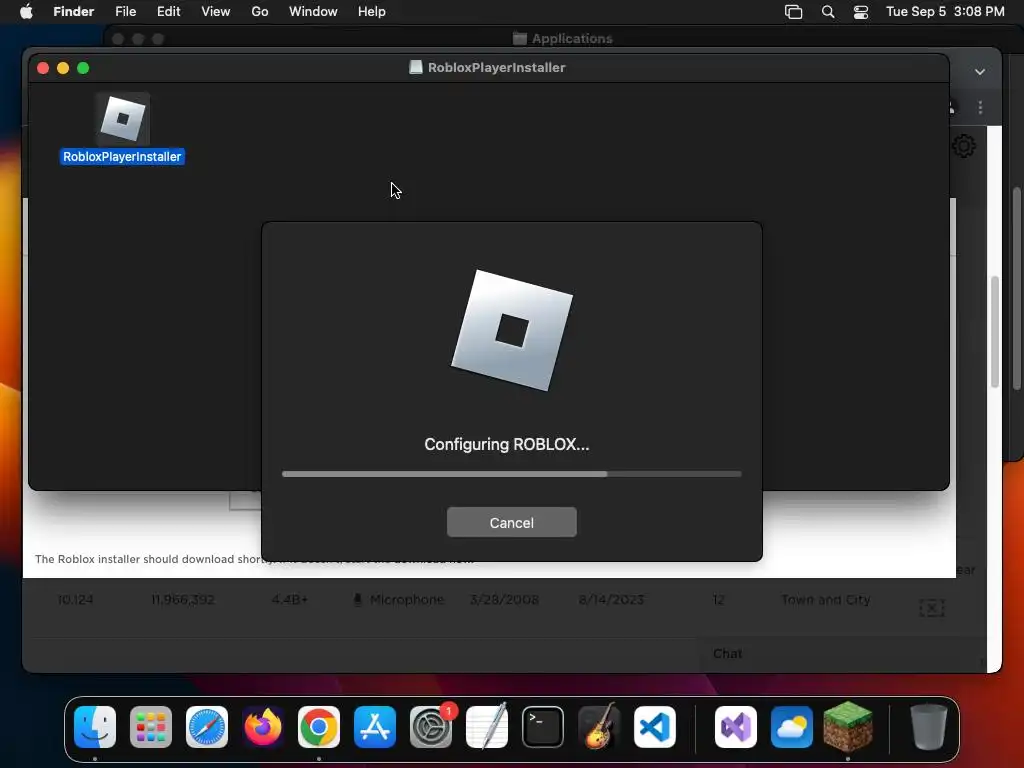The image size is (1024, 768).
Task: Open the Window menu
Action: 313,12
